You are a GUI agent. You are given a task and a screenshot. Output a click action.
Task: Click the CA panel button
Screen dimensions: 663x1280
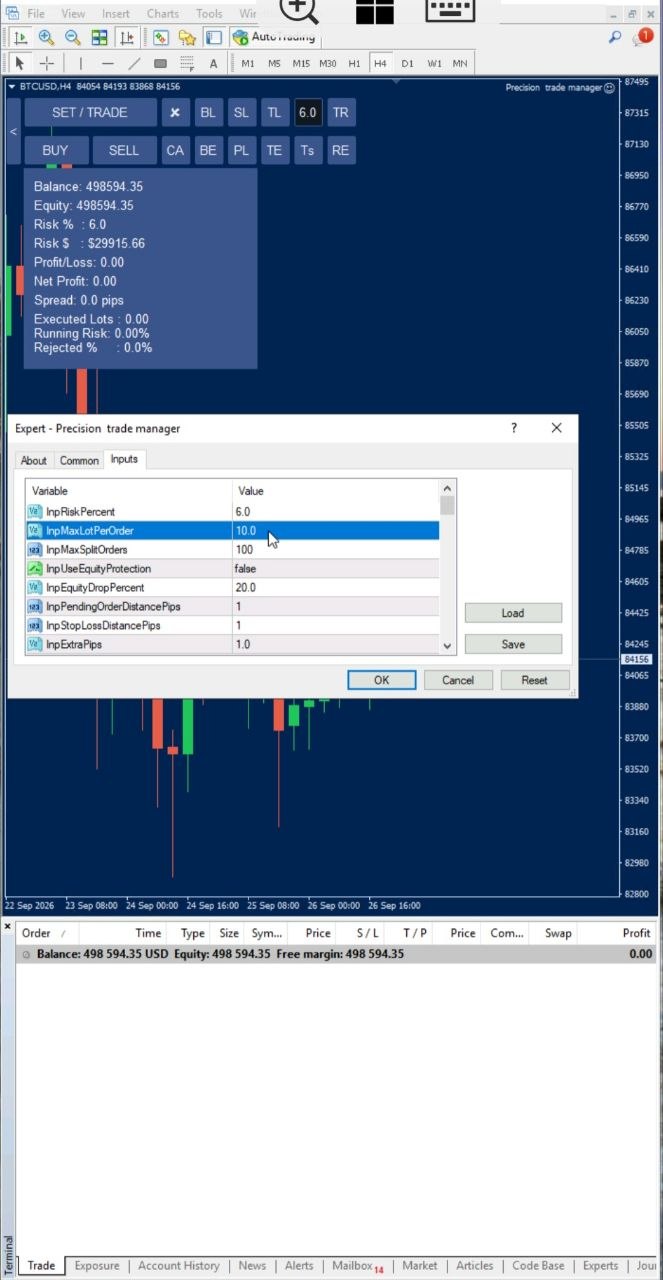tap(175, 151)
